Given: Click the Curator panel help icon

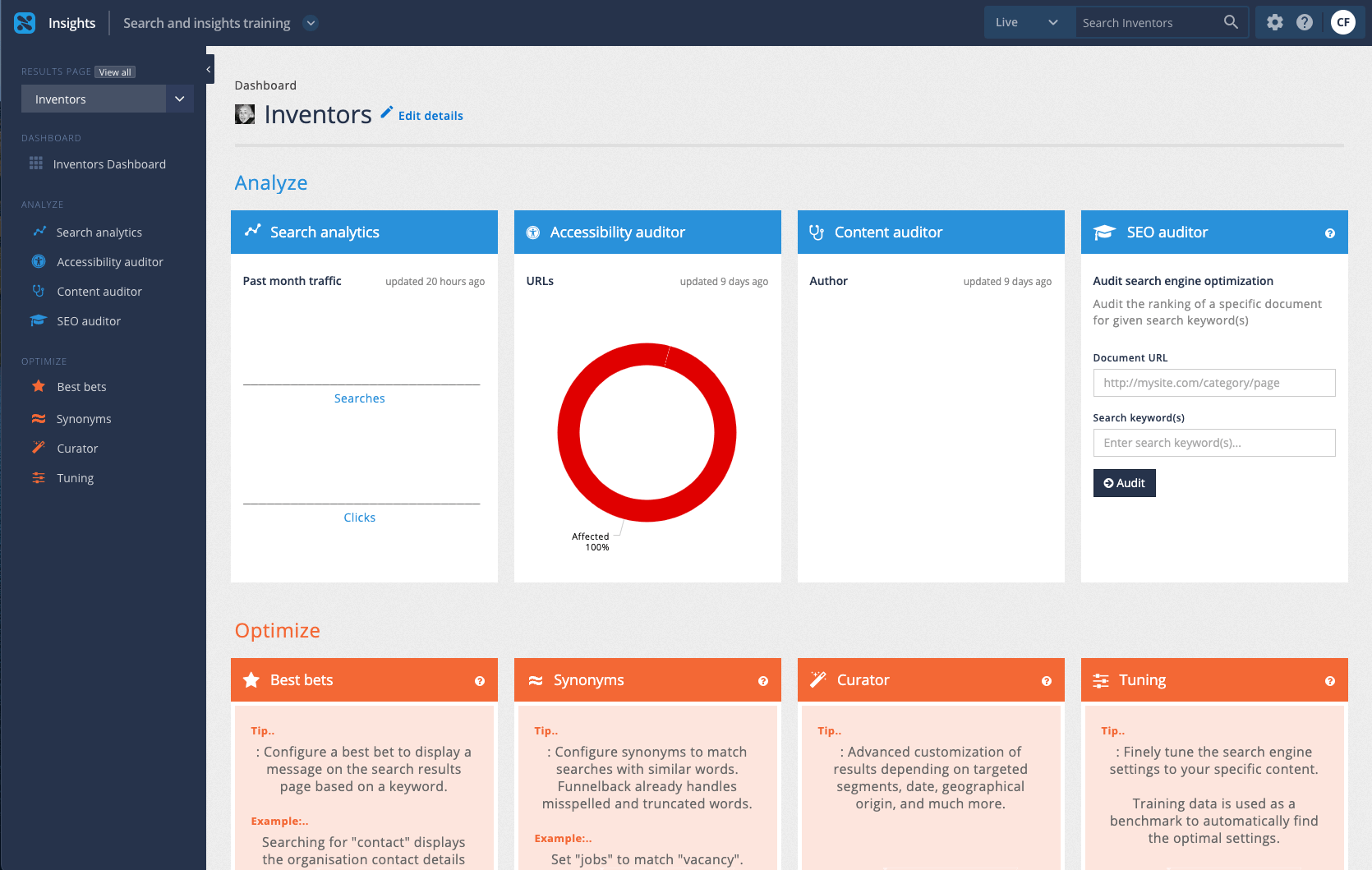Looking at the screenshot, I should [1046, 681].
